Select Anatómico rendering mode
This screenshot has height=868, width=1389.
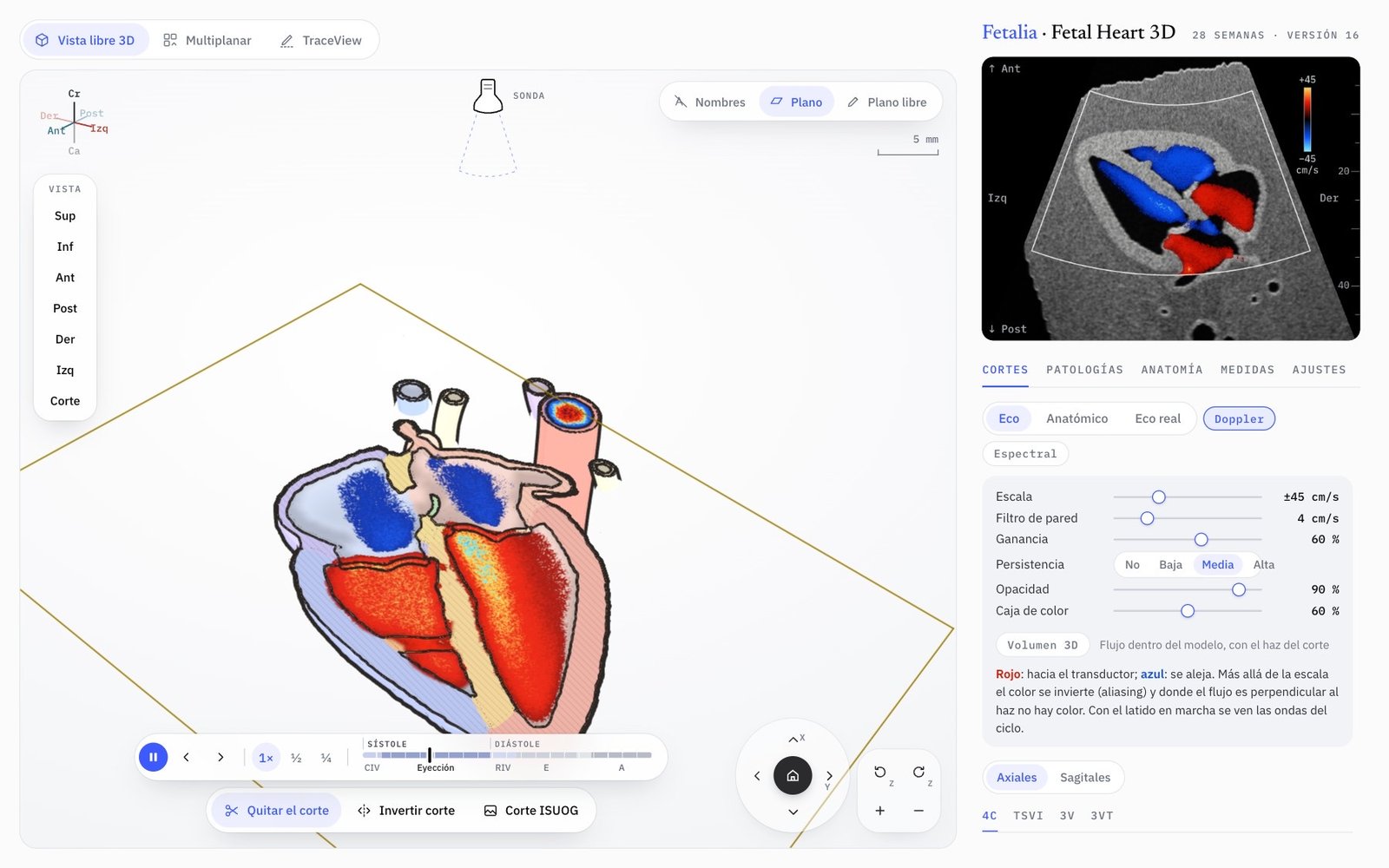1077,418
